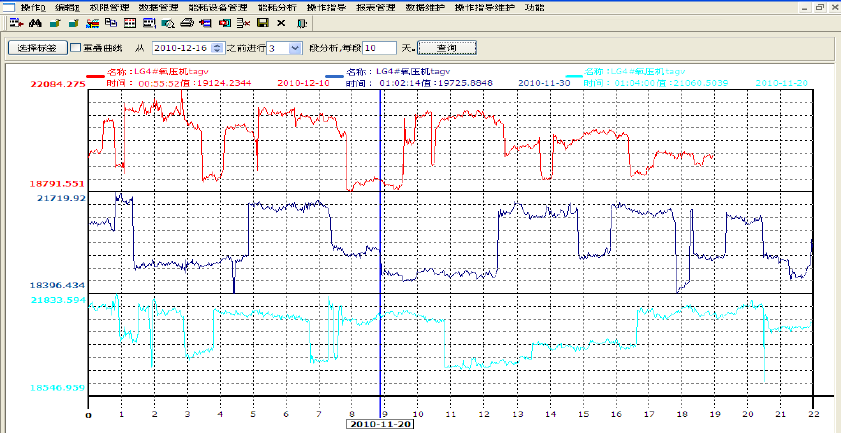Click the floppy disk save icon
The image size is (841, 433).
[262, 22]
